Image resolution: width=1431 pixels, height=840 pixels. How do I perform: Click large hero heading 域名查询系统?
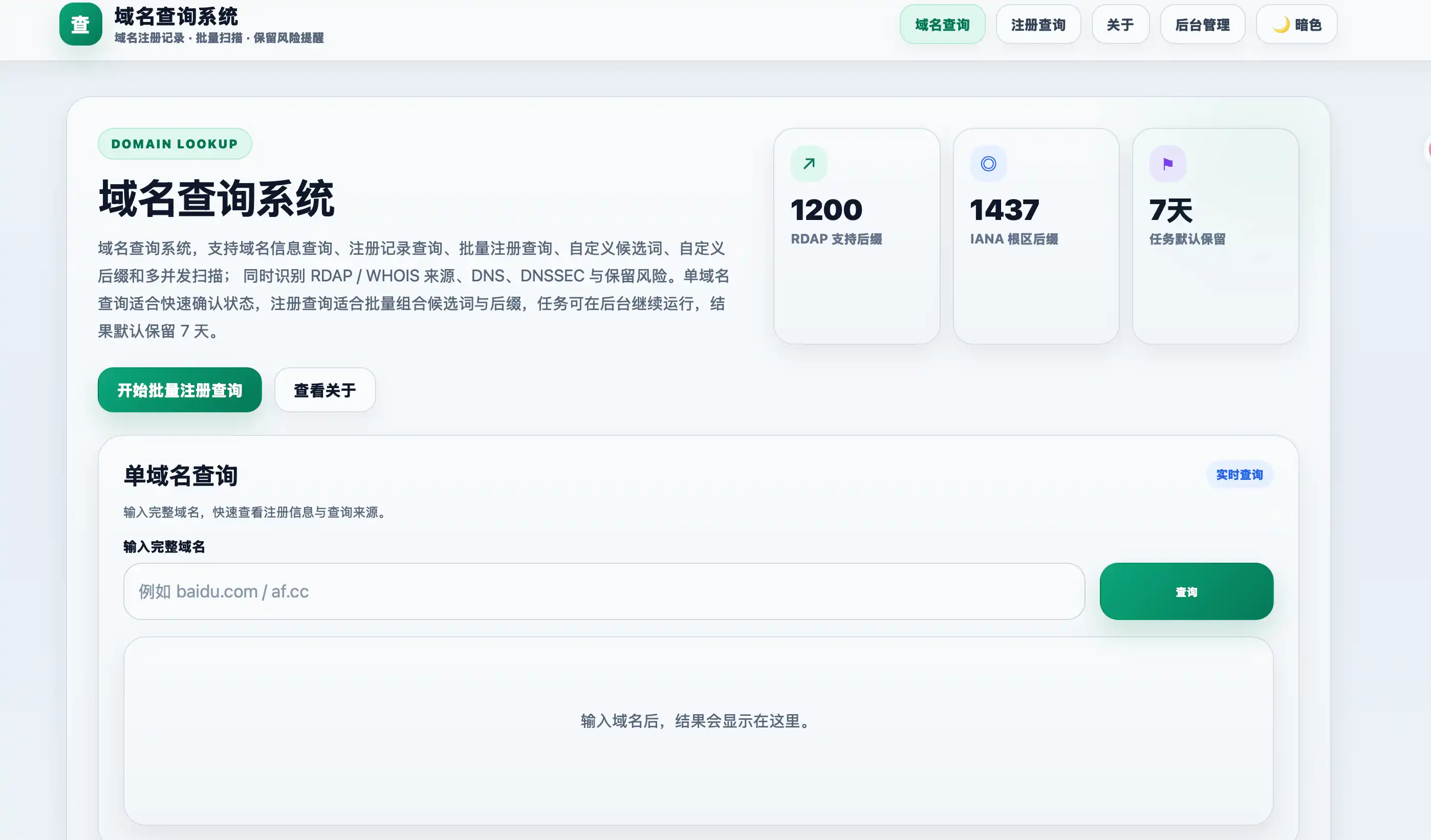tap(216, 198)
